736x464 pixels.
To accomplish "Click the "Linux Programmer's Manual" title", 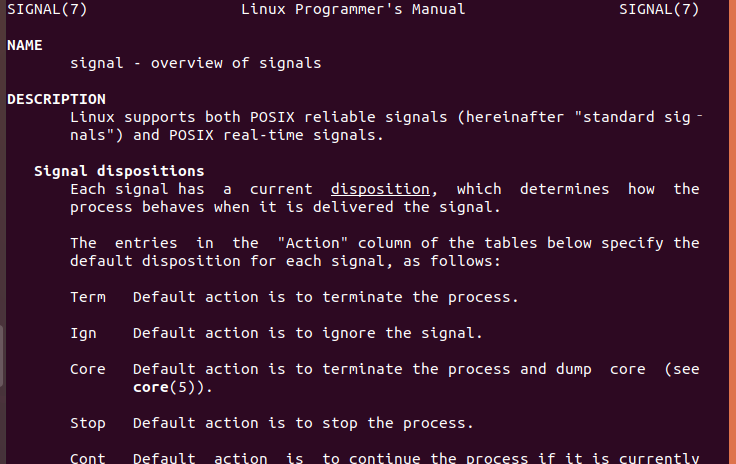I will 353,9.
